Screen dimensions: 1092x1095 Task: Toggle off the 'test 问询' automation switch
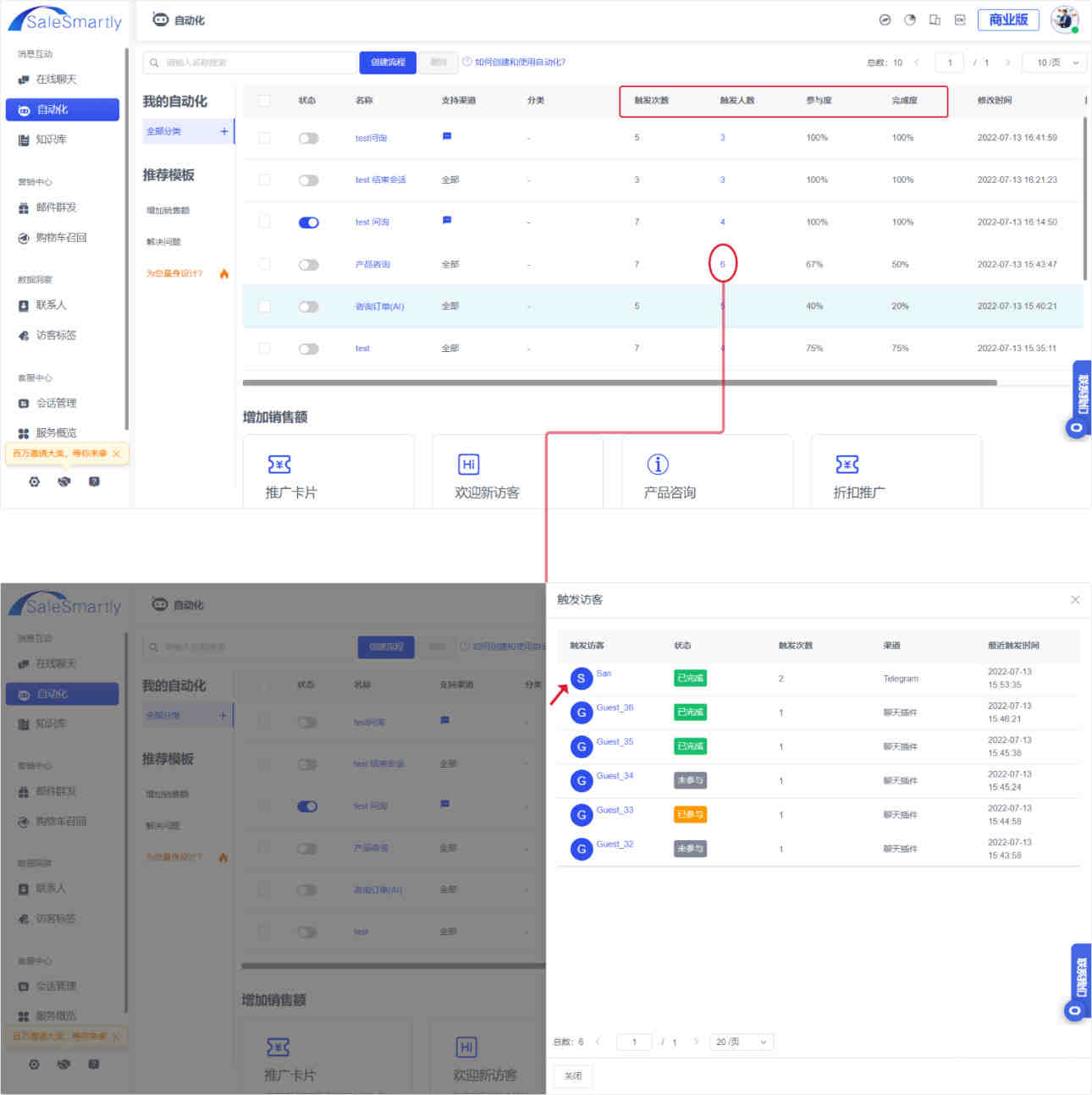click(308, 223)
